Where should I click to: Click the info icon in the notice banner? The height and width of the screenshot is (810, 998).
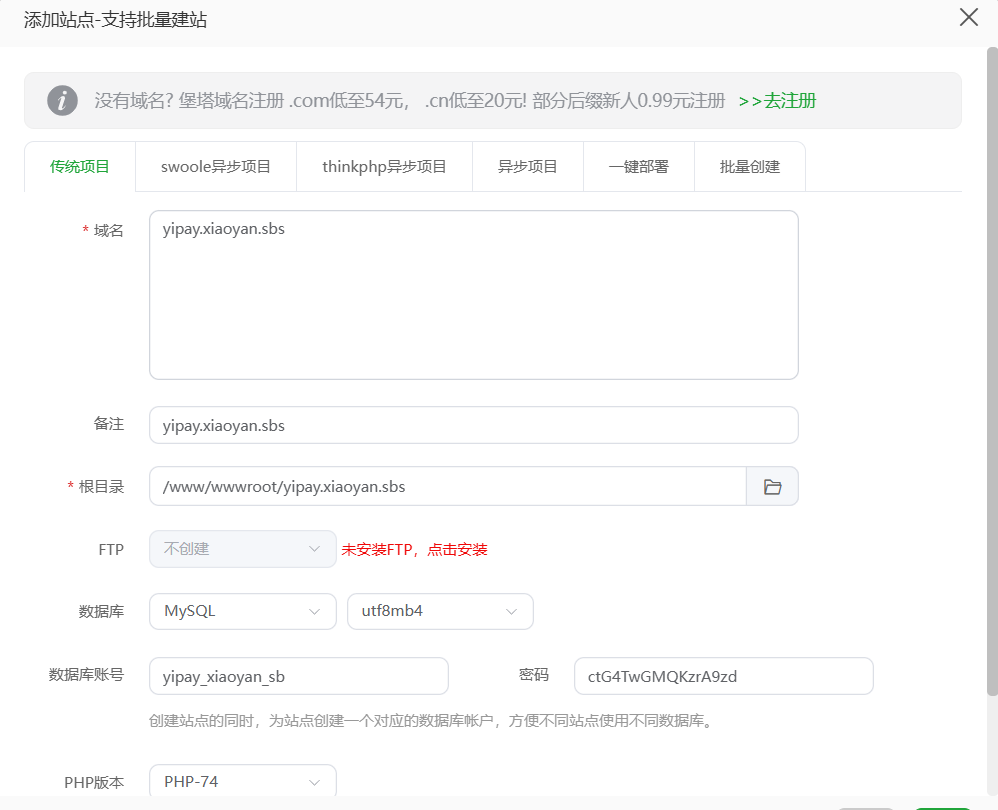tap(62, 101)
